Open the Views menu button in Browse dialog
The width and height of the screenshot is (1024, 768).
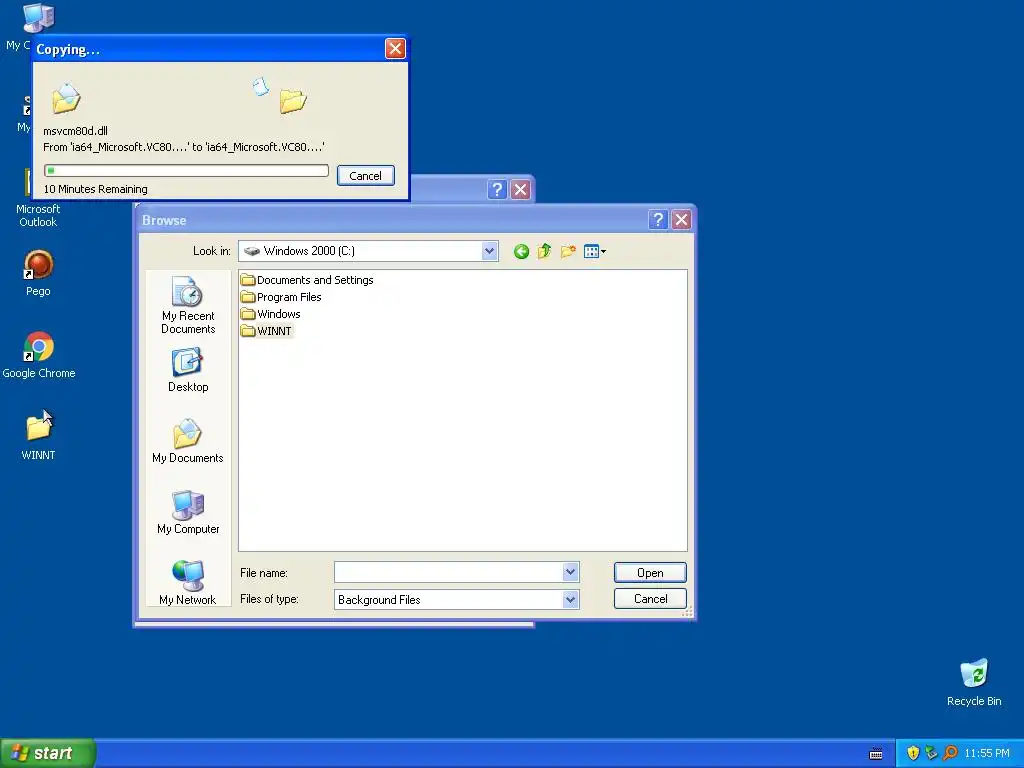(594, 251)
